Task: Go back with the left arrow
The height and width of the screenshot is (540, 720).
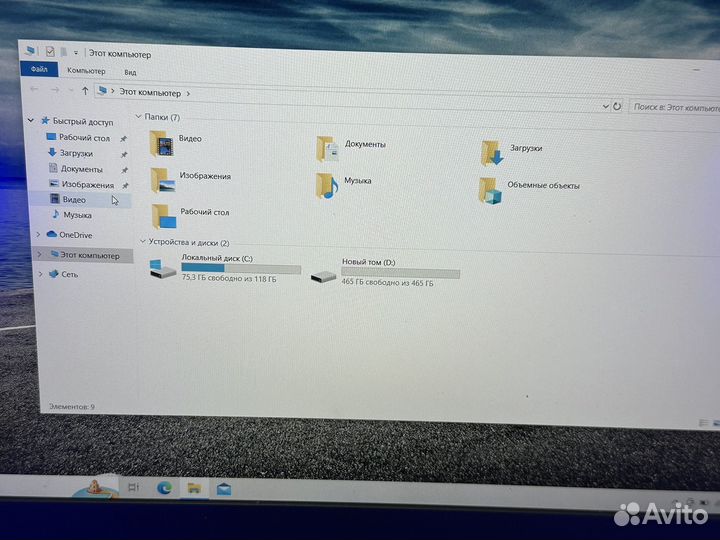Action: (x=34, y=89)
